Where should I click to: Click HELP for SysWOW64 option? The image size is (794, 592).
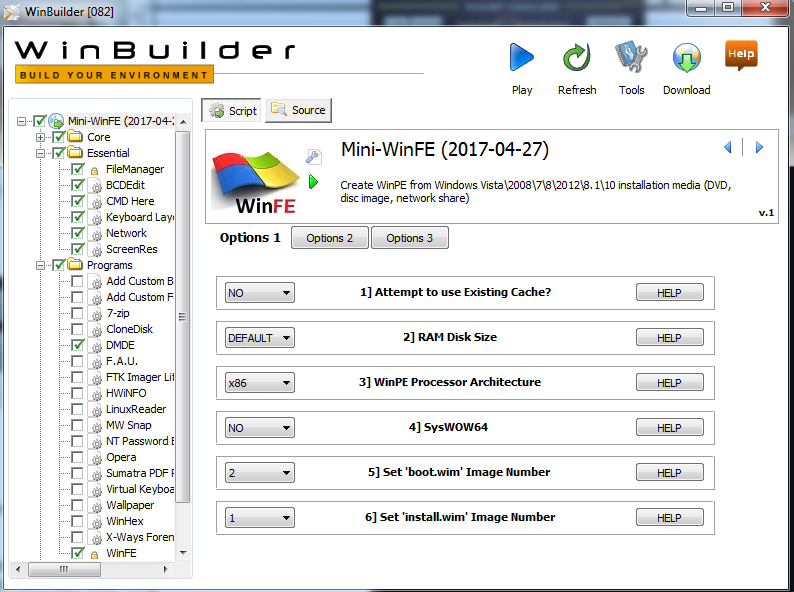click(669, 428)
